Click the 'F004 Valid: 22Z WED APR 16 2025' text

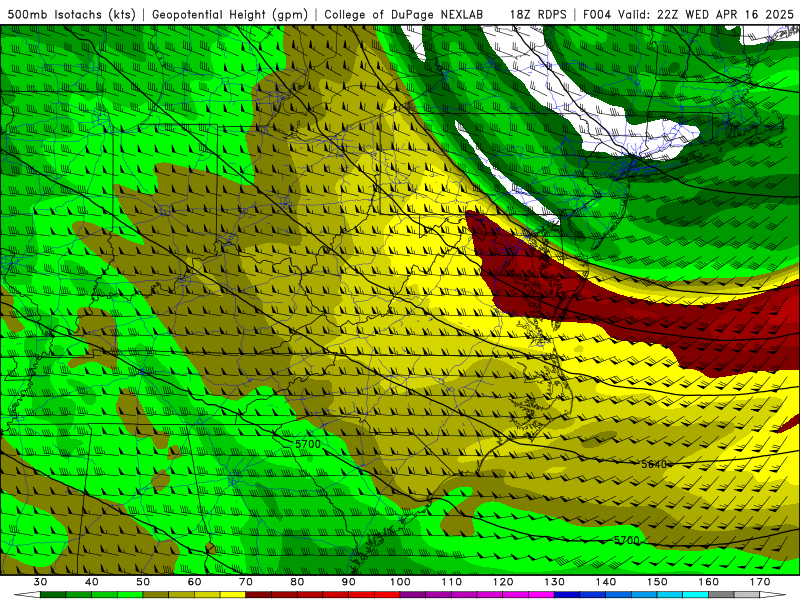coord(688,14)
